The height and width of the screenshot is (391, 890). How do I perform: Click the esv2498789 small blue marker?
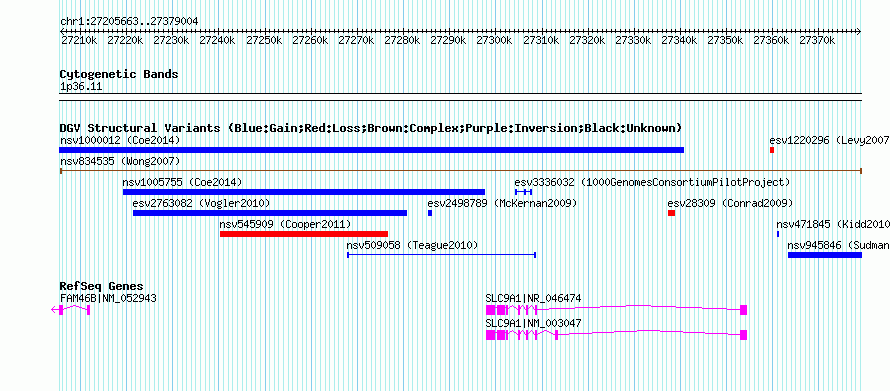(430, 213)
